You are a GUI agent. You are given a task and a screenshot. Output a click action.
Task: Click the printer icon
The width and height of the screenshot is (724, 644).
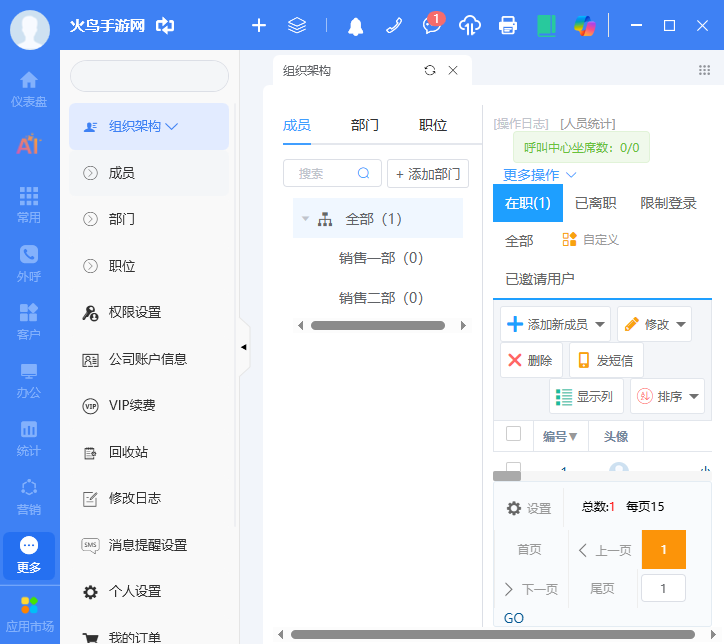tap(508, 25)
